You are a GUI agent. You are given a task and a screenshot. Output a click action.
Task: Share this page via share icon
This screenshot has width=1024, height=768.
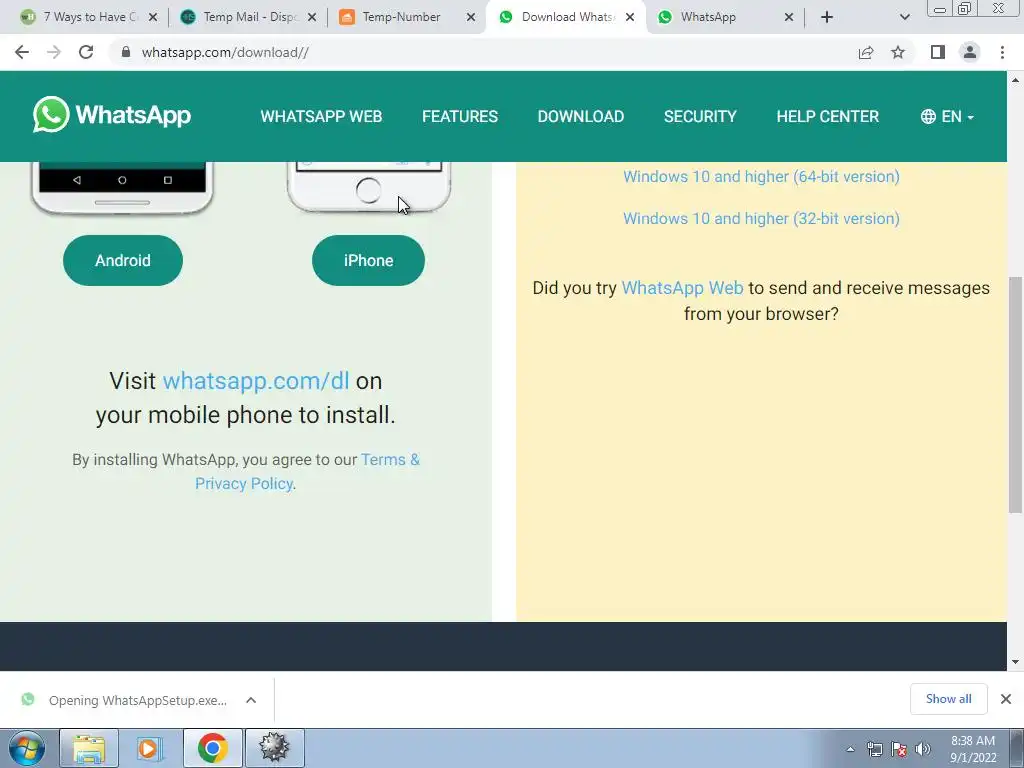coord(866,52)
